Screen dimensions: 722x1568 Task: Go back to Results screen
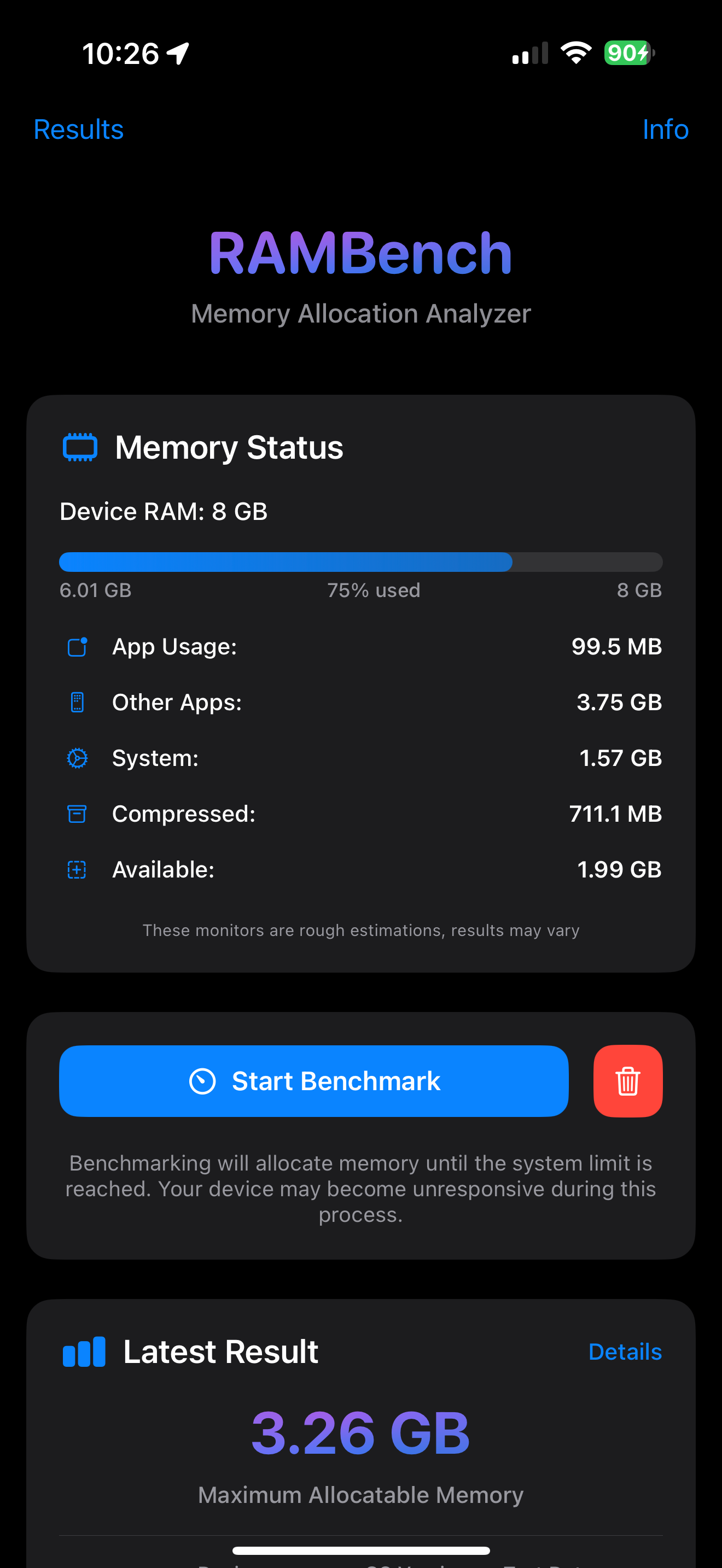(78, 130)
